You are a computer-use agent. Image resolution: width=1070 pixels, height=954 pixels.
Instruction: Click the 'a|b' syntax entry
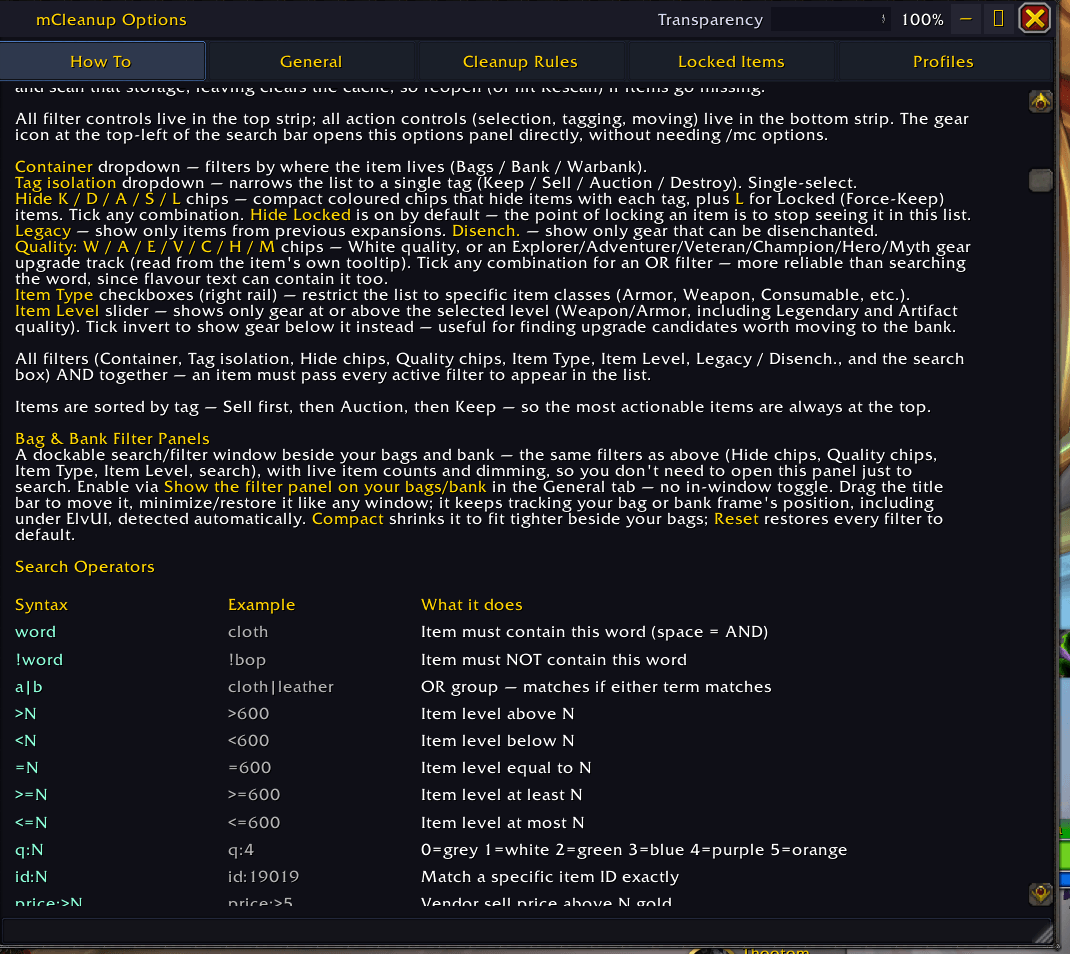pos(29,686)
